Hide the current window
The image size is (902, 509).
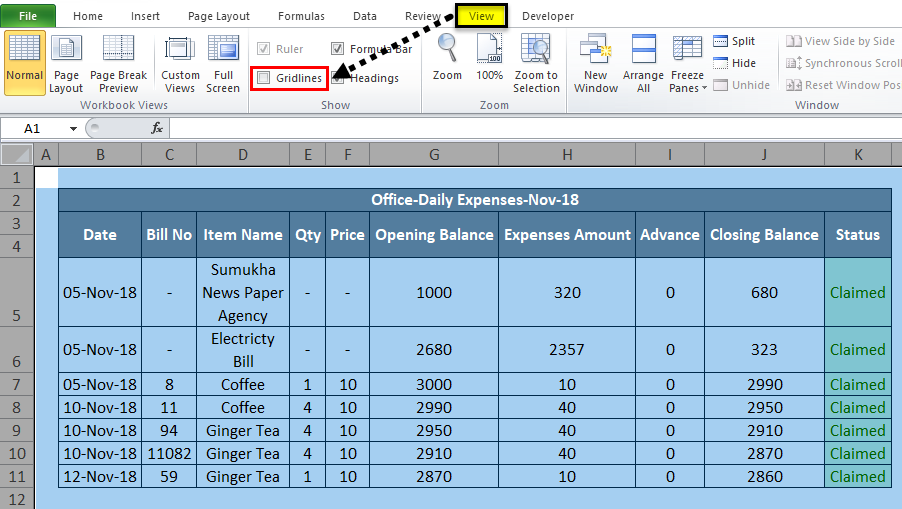[735, 63]
